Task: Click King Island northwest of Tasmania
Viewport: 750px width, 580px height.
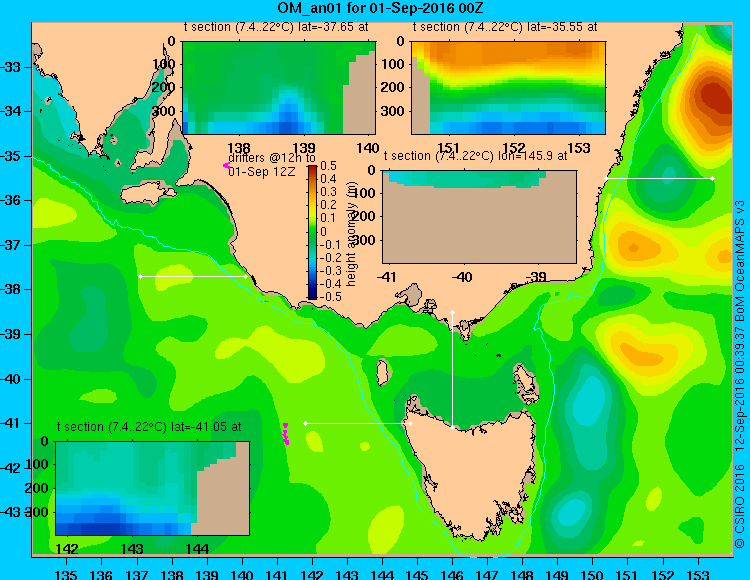Action: (382, 372)
